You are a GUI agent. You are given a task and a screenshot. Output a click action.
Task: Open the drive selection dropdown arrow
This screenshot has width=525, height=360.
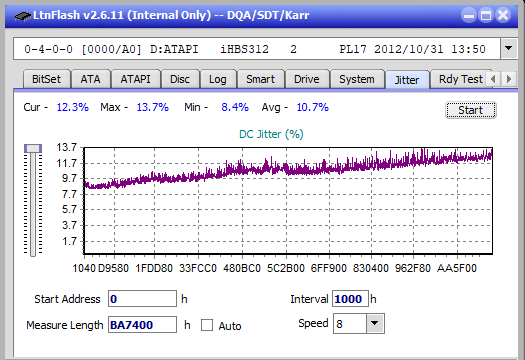pyautogui.click(x=509, y=49)
